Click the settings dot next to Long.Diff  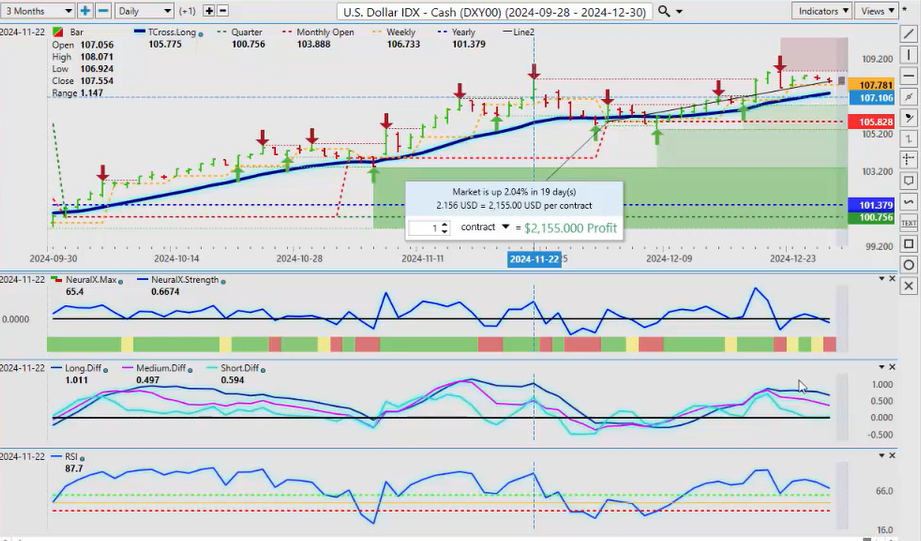click(x=106, y=370)
